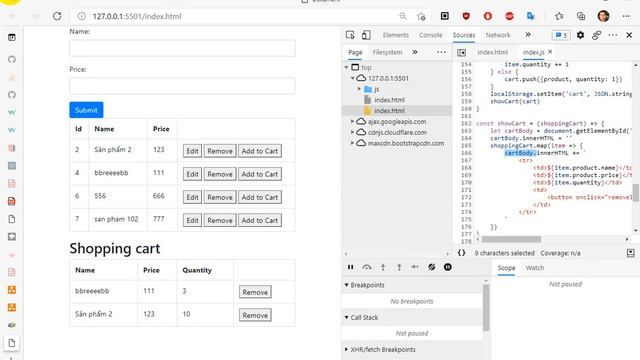Open the browser settings and more menu
Viewport: 640px width, 360px height.
(626, 16)
